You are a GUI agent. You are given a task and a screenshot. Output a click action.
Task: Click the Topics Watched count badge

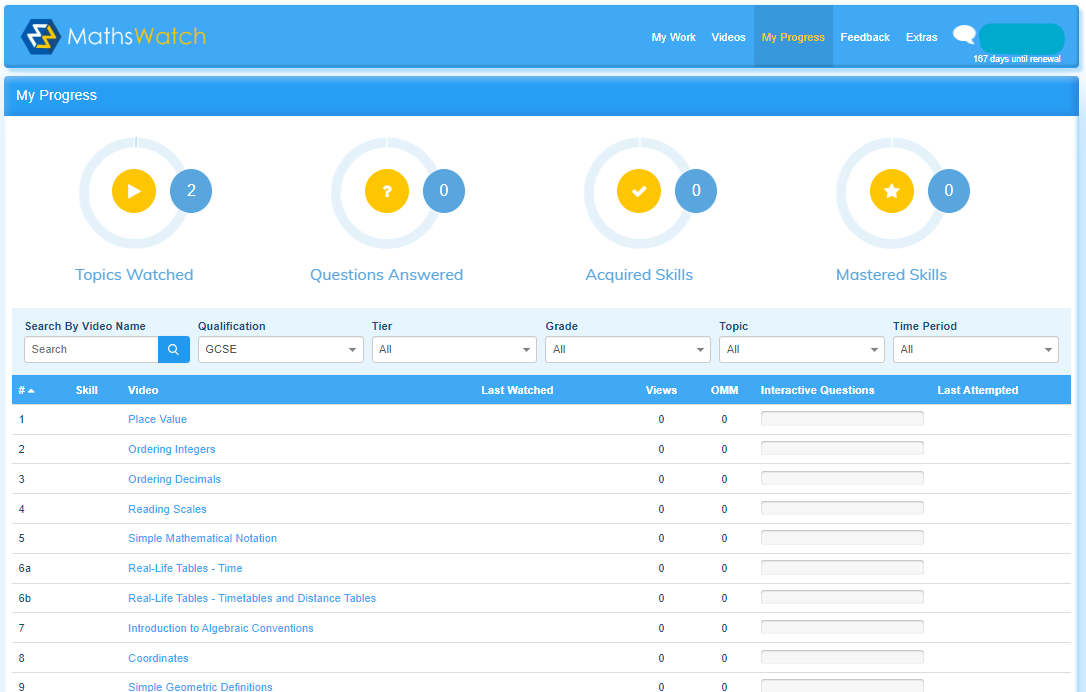pyautogui.click(x=191, y=191)
